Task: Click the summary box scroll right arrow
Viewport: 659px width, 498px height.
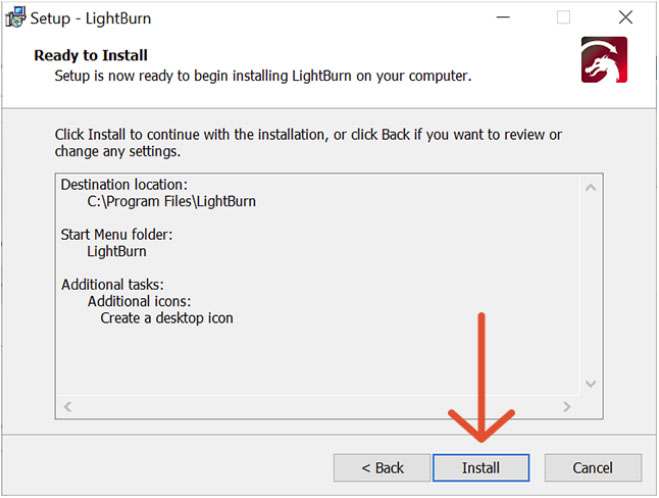Action: (x=567, y=406)
